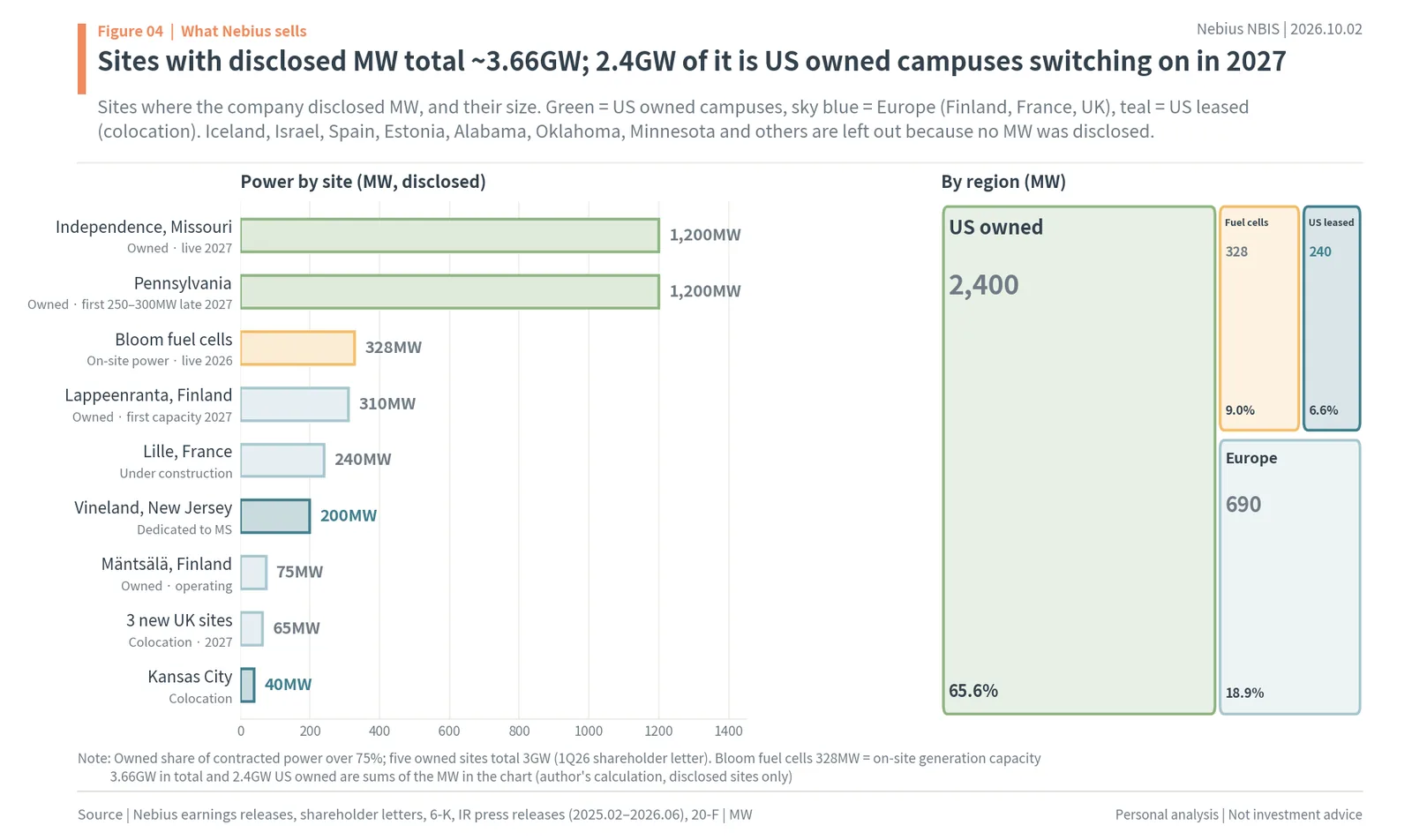This screenshot has height=840, width=1412.
Task: Click 'Power by site (MW, disclosed)' title
Action: point(363,182)
